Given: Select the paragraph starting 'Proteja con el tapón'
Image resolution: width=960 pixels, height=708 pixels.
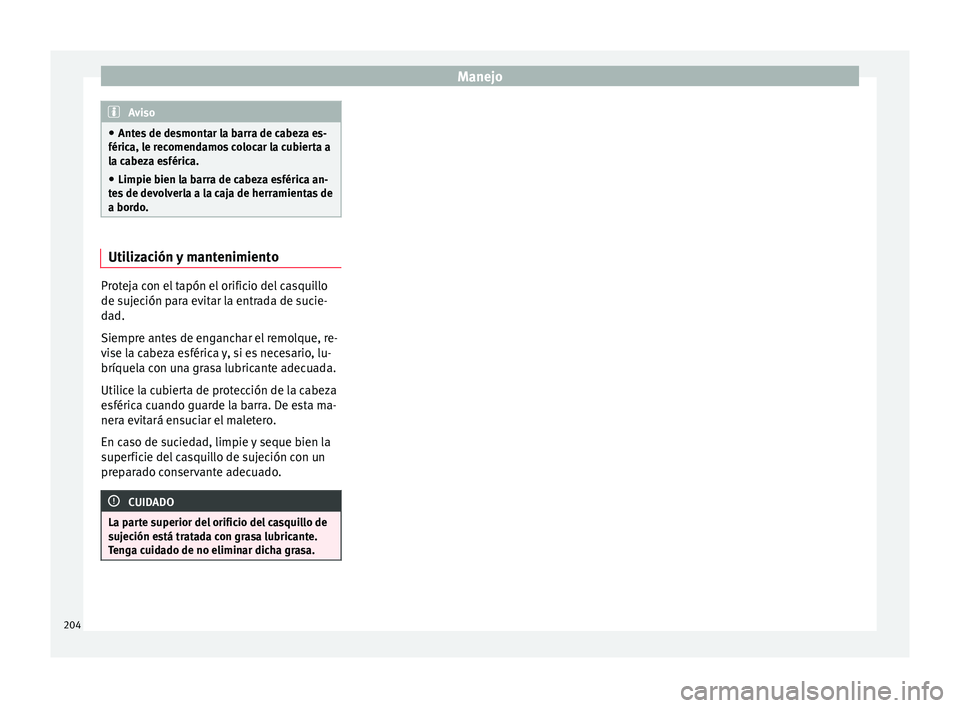Looking at the screenshot, I should coord(214,301).
